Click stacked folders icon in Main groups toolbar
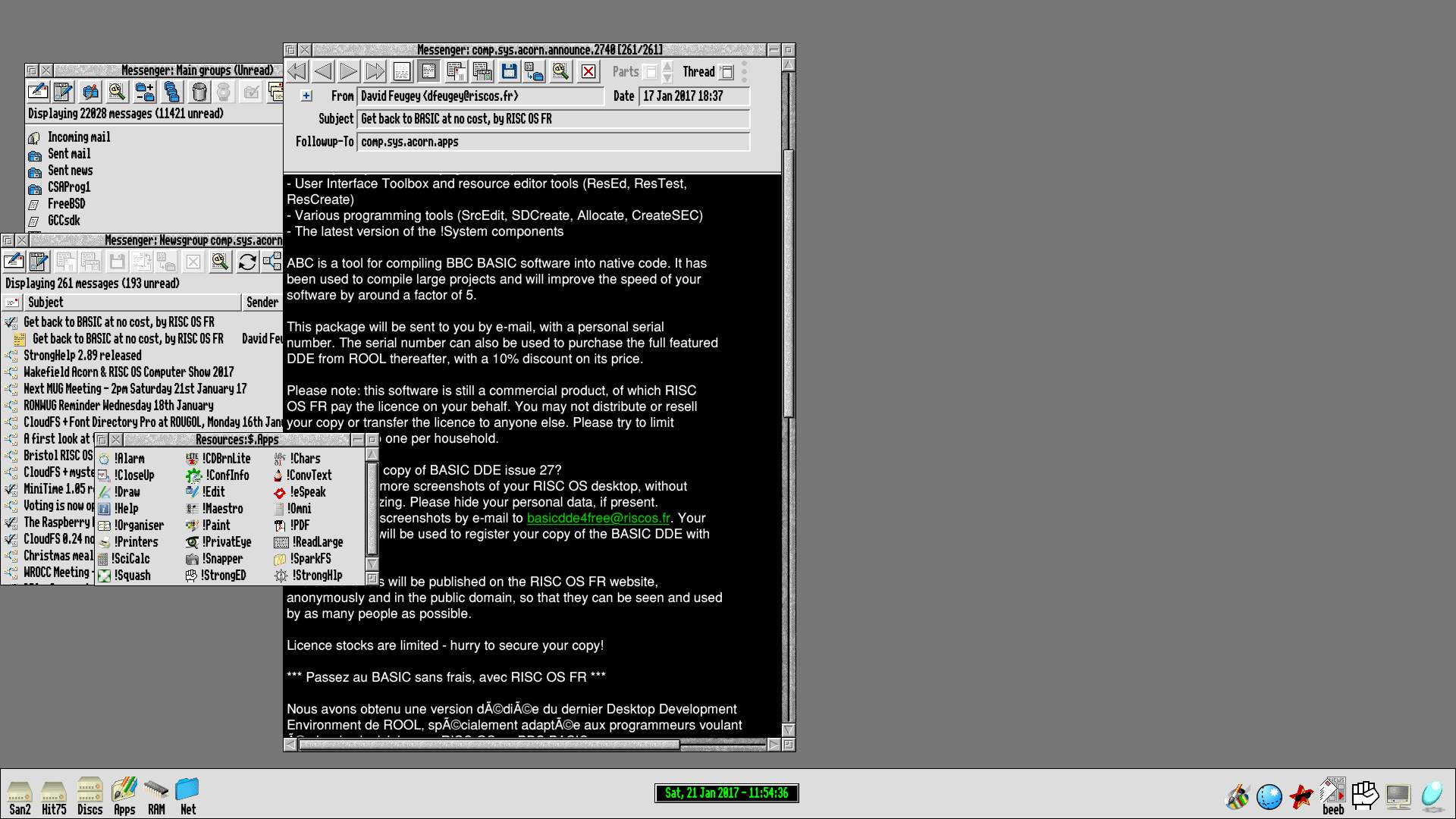Screen dimensions: 1456x819 tap(172, 92)
